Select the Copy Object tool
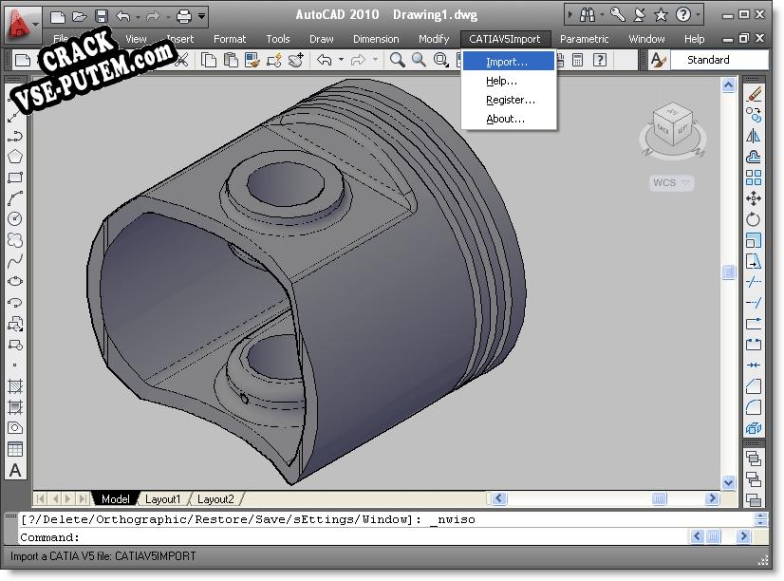Image resolution: width=784 pixels, height=581 pixels. click(754, 115)
